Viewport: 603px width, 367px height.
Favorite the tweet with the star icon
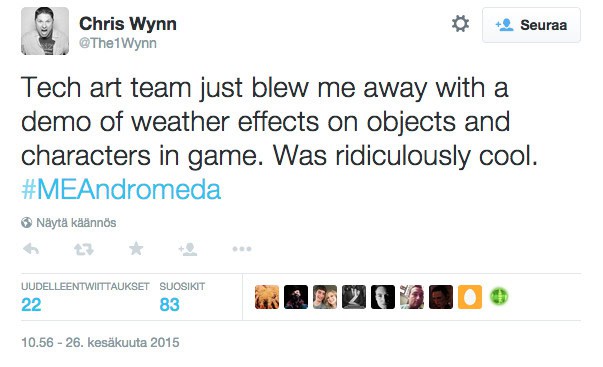(x=136, y=249)
